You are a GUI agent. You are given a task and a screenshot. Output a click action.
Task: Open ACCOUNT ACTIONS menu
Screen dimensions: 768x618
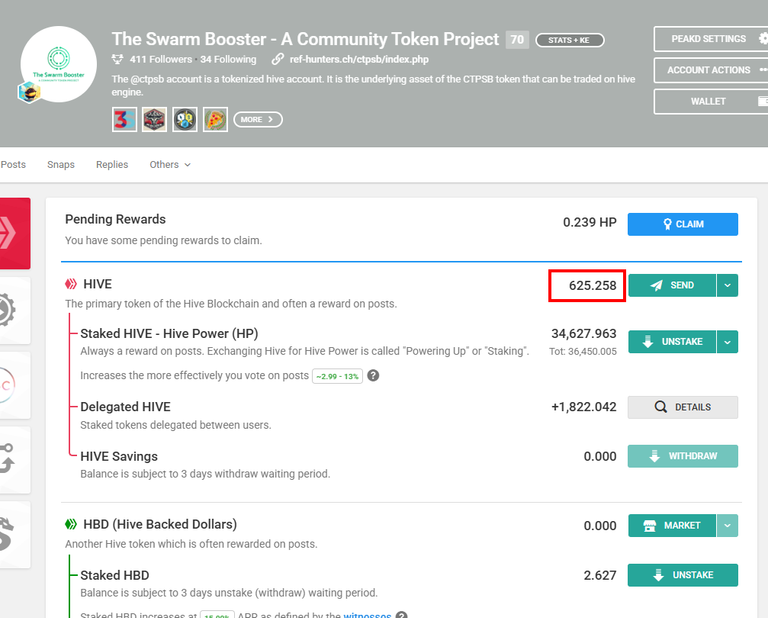711,70
